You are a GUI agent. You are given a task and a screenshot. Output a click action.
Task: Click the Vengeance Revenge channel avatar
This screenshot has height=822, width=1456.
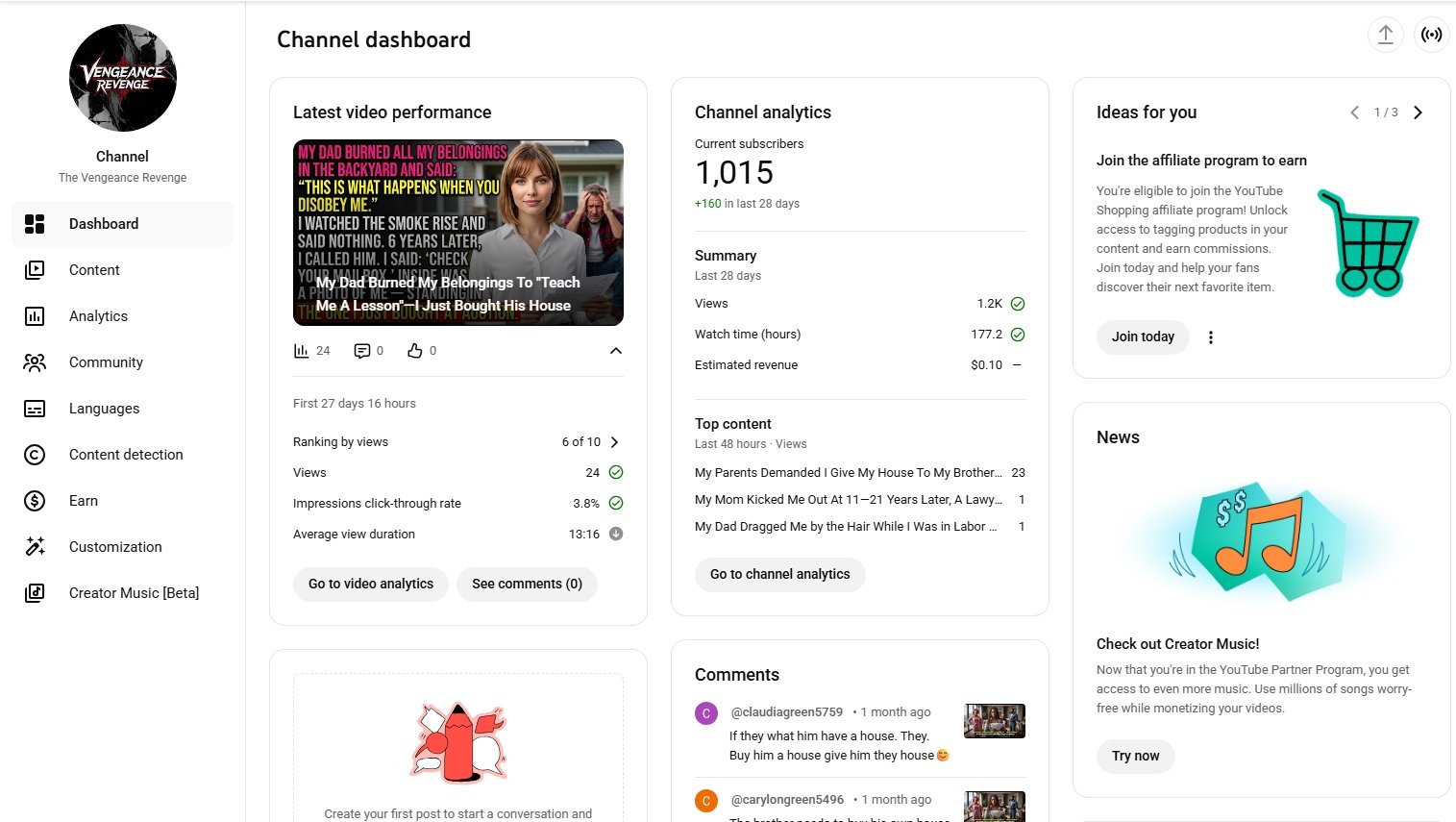[123, 78]
